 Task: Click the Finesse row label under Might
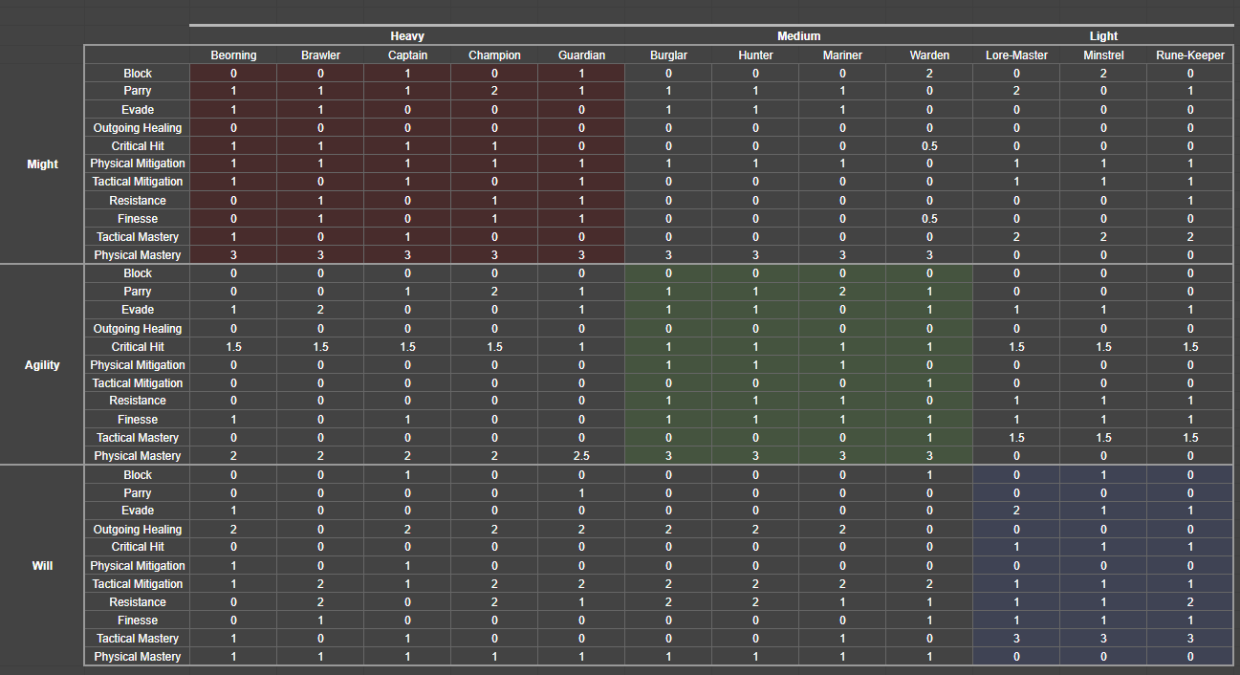click(138, 219)
